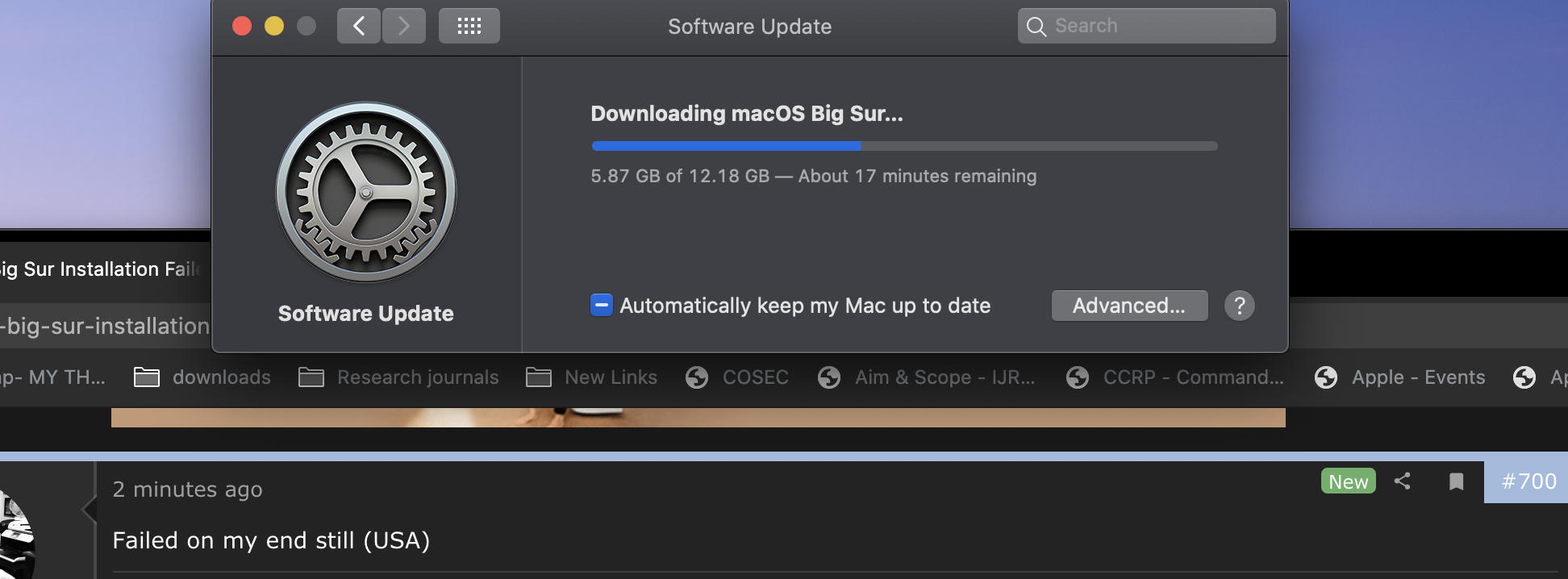Bookmark forum post #700
The width and height of the screenshot is (1568, 579).
(x=1456, y=481)
